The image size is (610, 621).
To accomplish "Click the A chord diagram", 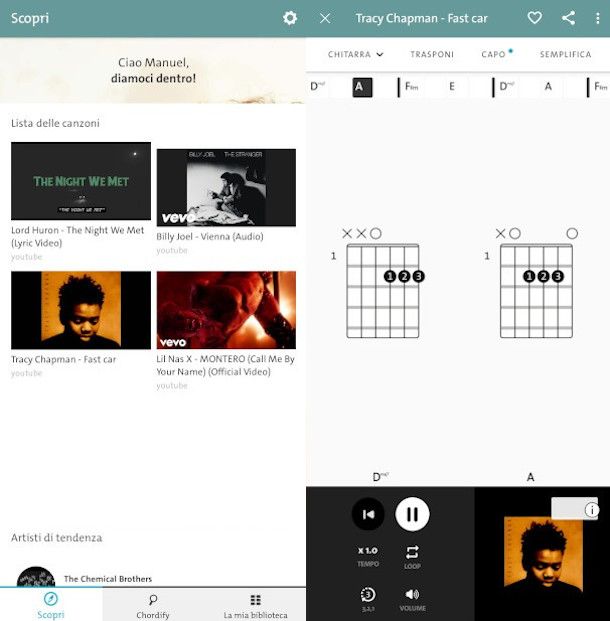I will [x=532, y=284].
